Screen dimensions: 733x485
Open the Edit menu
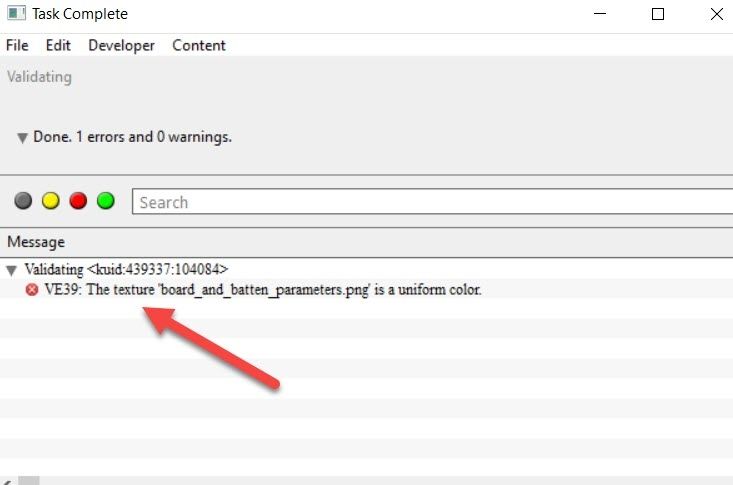pos(58,45)
